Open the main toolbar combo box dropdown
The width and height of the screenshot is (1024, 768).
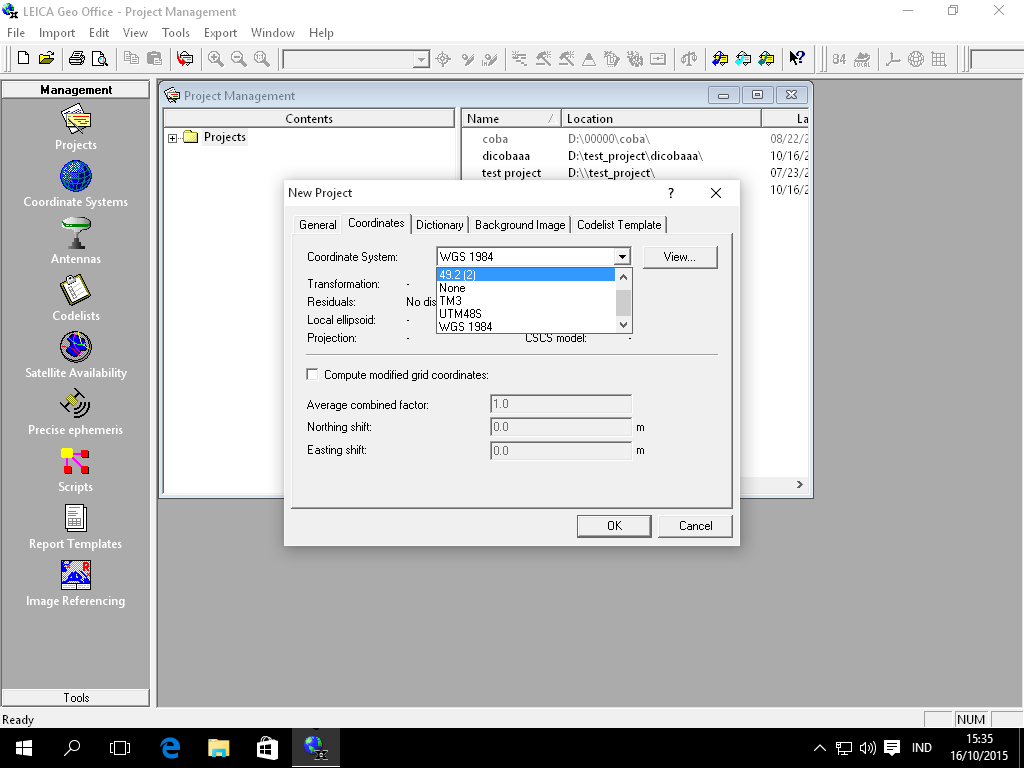click(x=421, y=59)
